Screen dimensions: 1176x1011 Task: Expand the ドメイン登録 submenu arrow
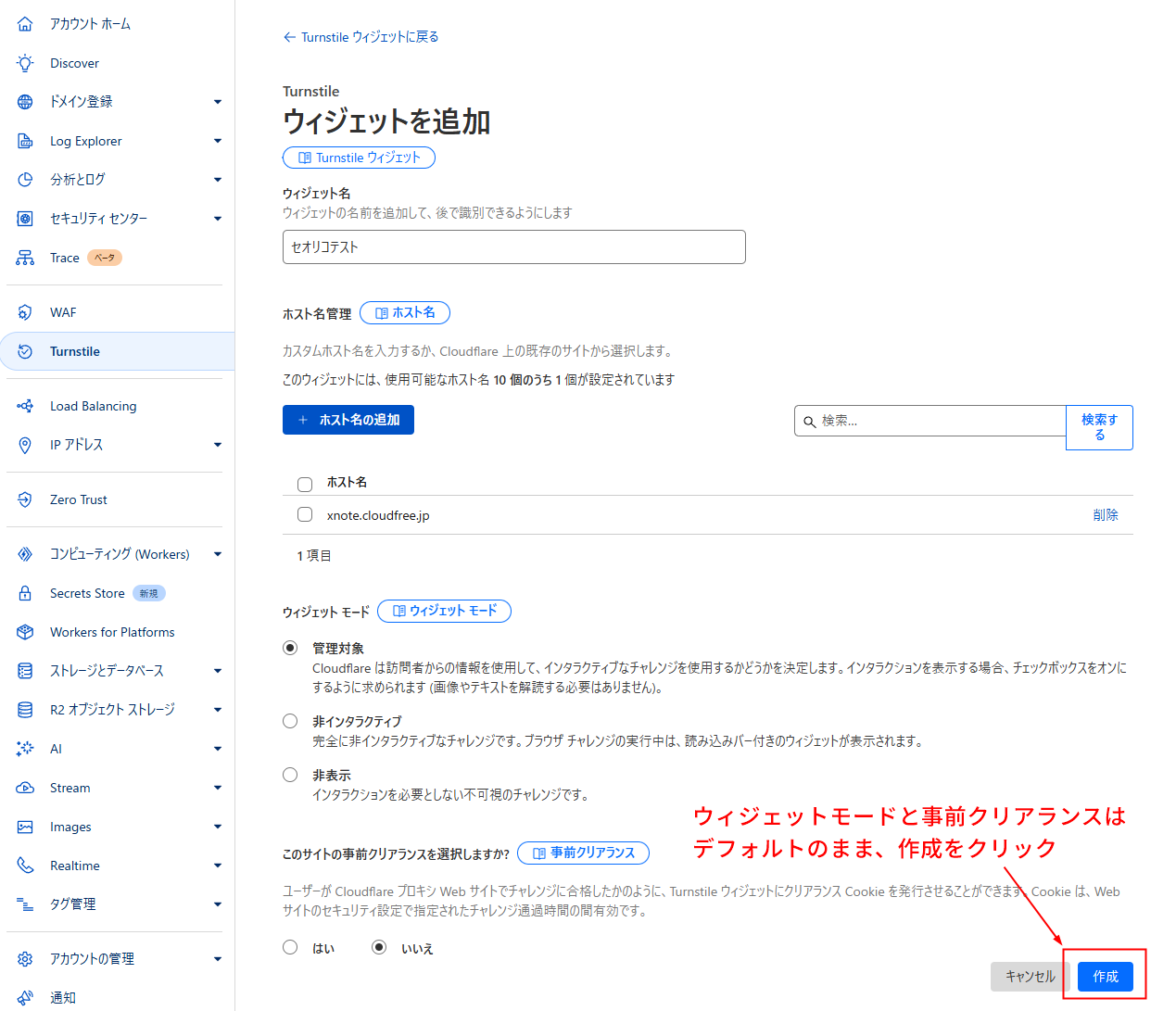click(x=218, y=102)
